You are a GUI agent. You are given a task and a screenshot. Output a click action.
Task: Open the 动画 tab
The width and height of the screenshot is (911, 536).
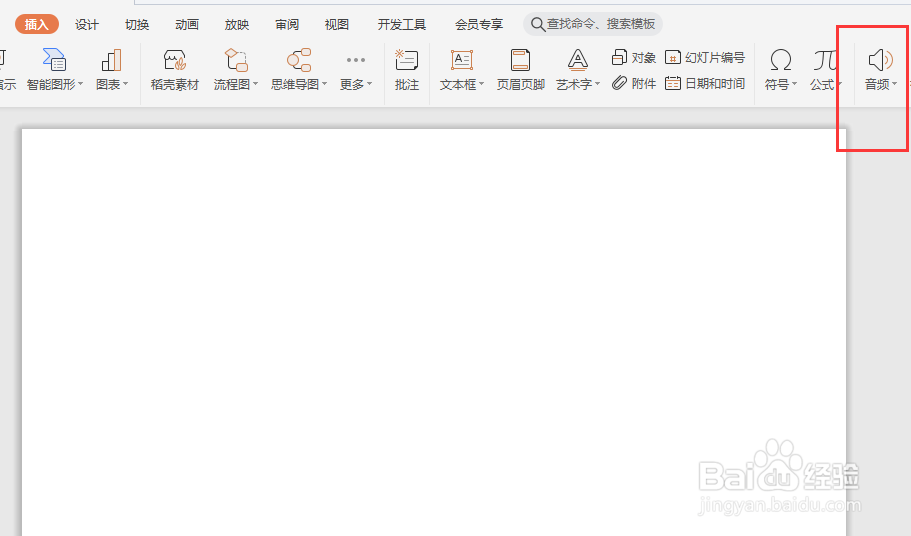(187, 24)
